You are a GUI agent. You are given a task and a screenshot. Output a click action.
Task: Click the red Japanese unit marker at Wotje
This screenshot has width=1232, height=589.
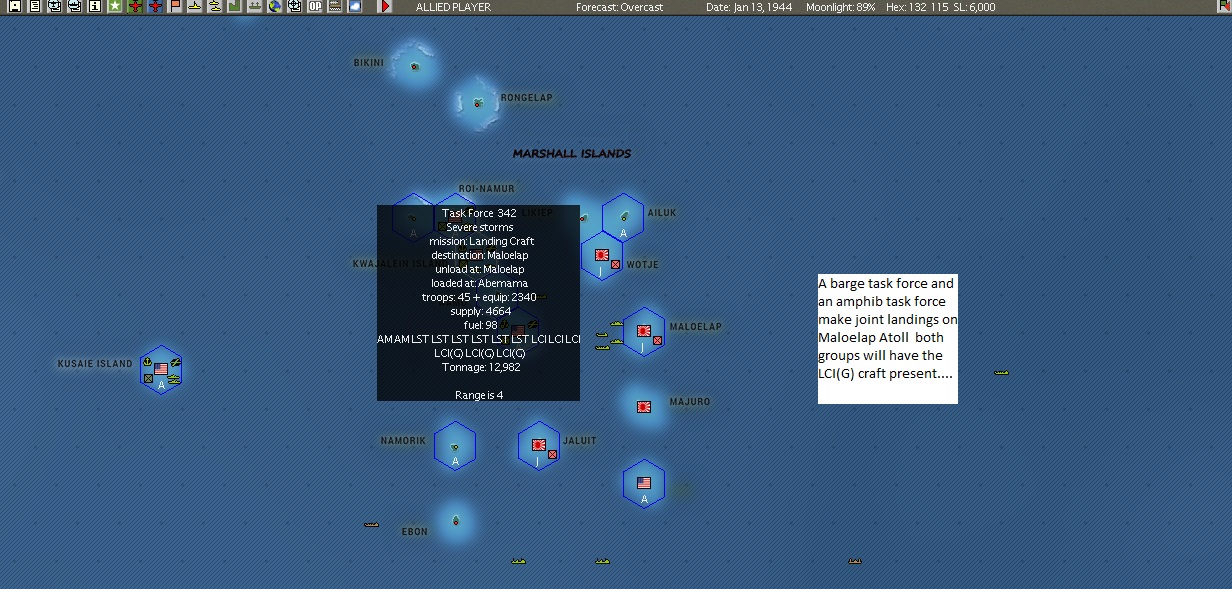[x=617, y=264]
